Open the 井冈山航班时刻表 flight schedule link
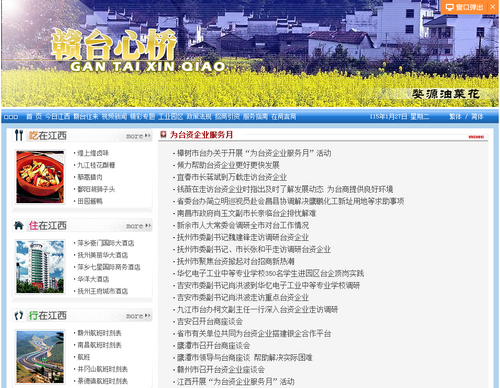Image resolution: width=500 pixels, height=388 pixels. click(103, 369)
